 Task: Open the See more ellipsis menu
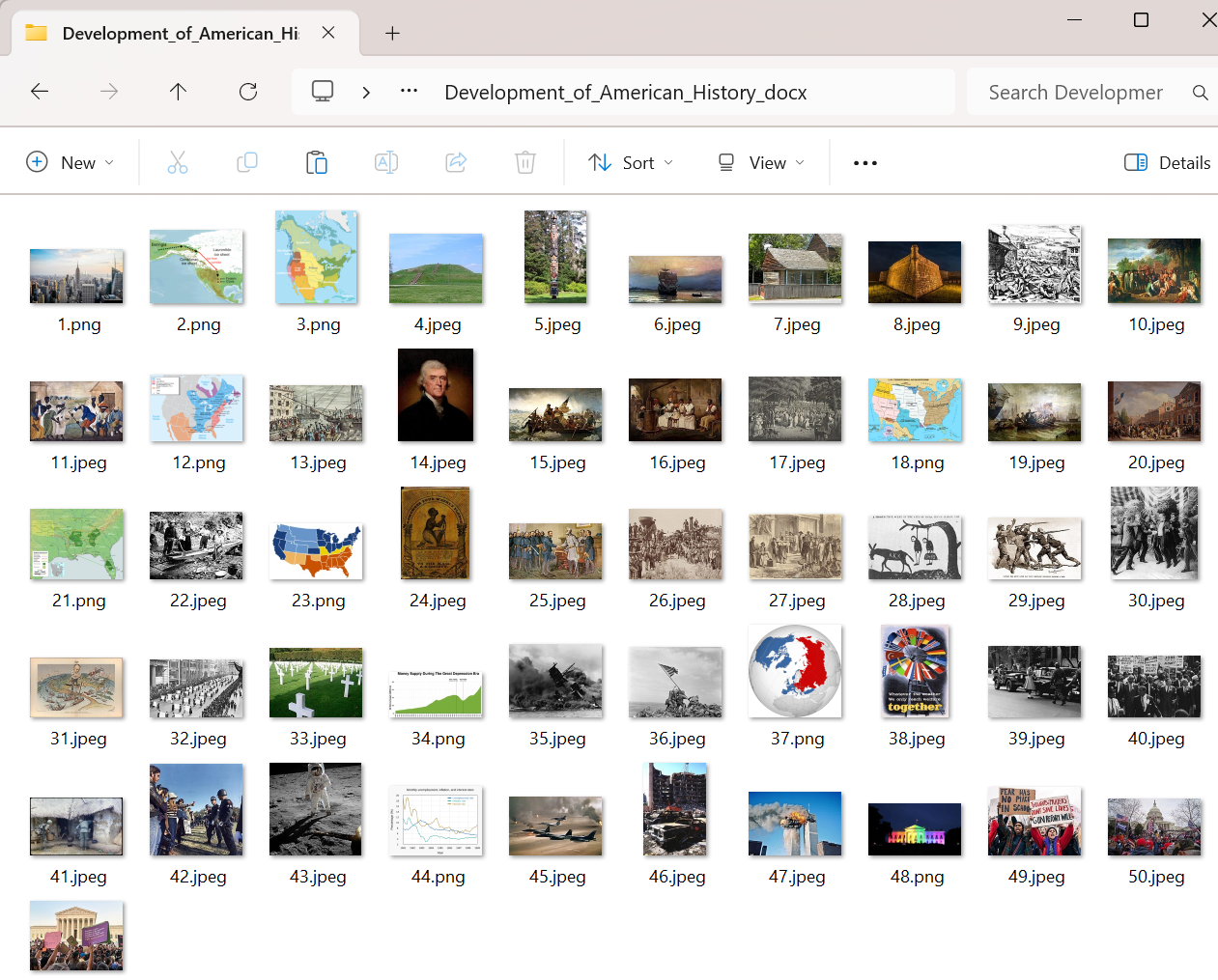click(x=865, y=162)
